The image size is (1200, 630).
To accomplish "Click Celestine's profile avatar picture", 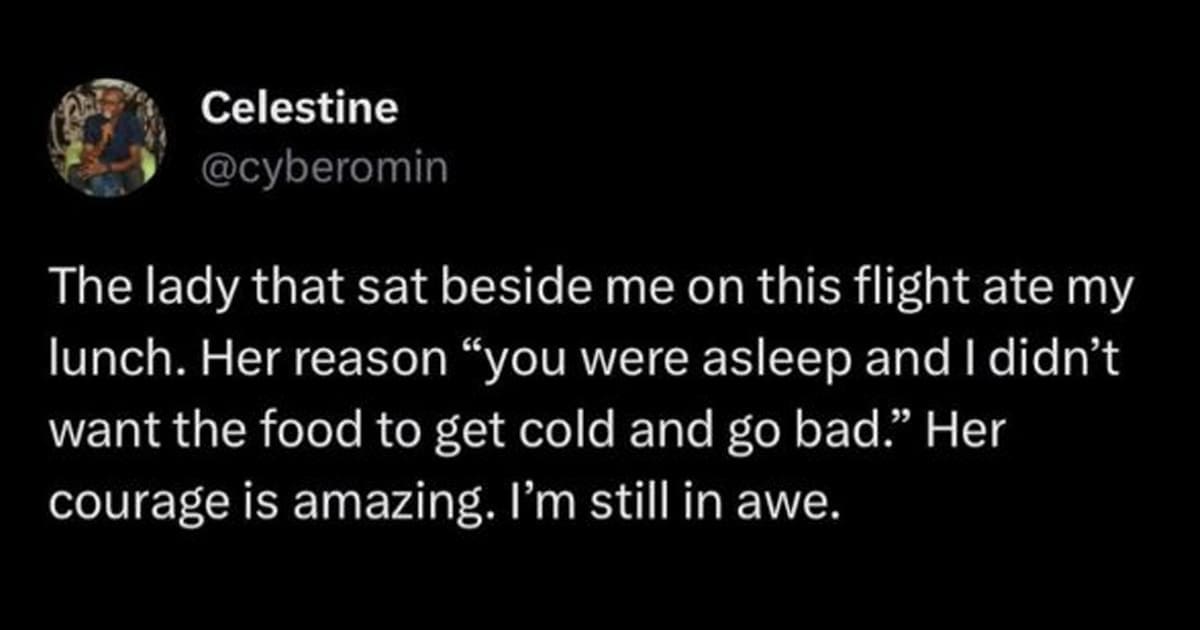I will point(108,140).
